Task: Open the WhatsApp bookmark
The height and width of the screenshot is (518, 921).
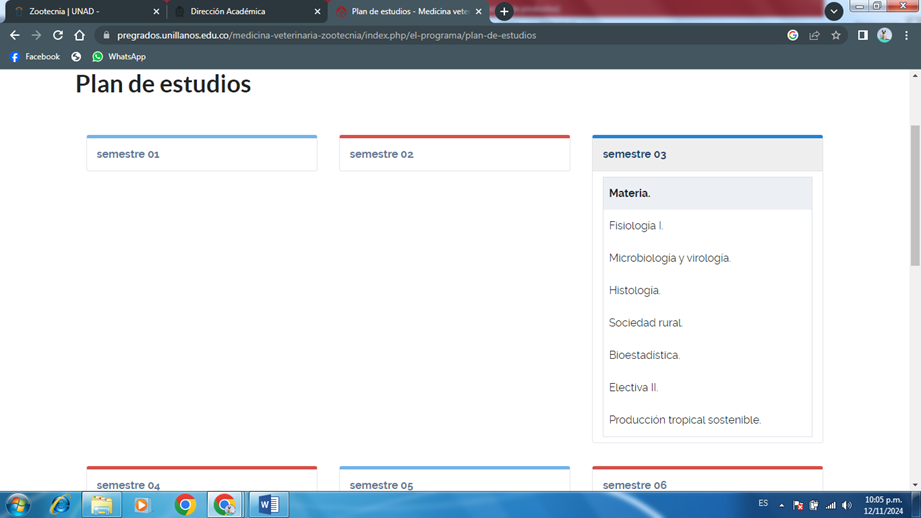Action: point(118,57)
